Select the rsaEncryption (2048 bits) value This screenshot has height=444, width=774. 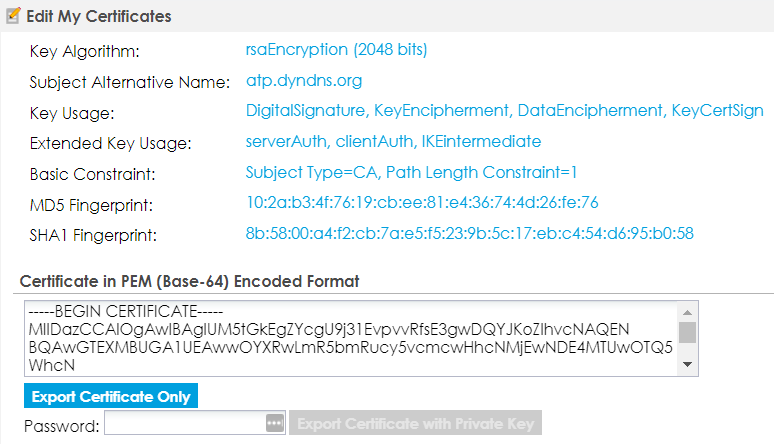[337, 49]
